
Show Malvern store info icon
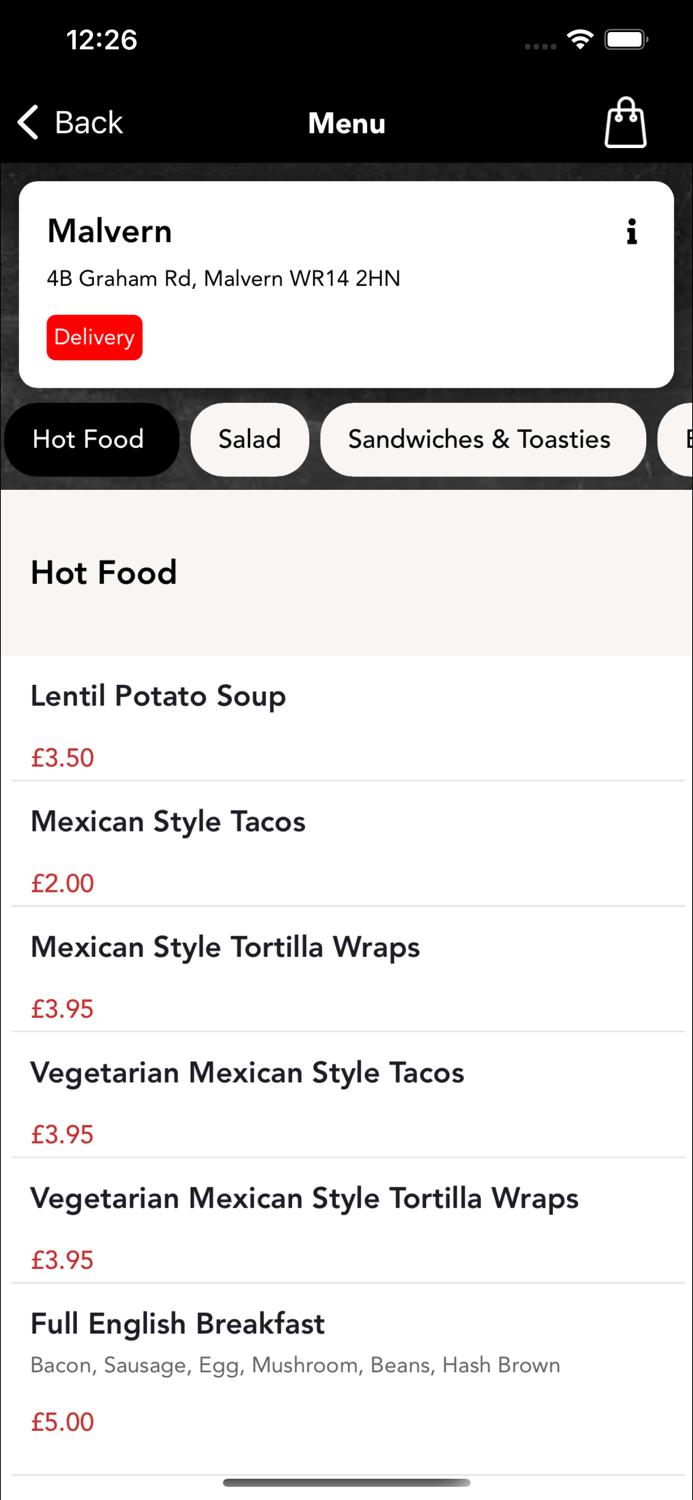pyautogui.click(x=631, y=232)
